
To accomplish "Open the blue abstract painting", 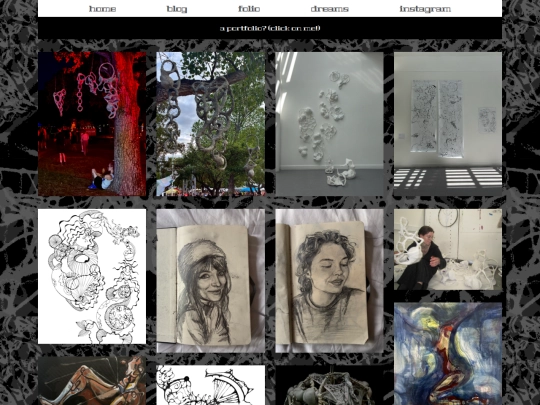I will [448, 354].
